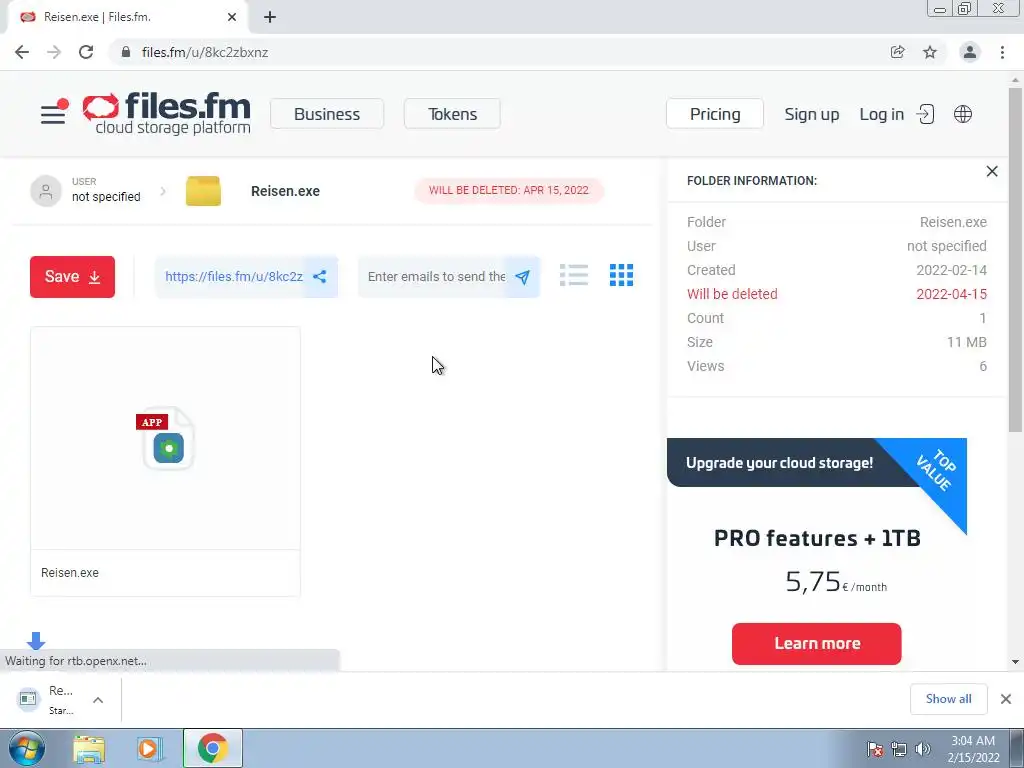Click Log in link

(x=882, y=114)
